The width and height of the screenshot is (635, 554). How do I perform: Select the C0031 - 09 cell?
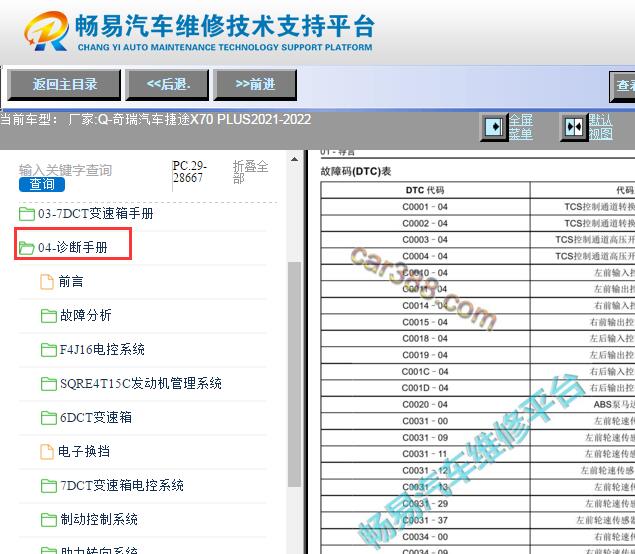[x=425, y=438]
